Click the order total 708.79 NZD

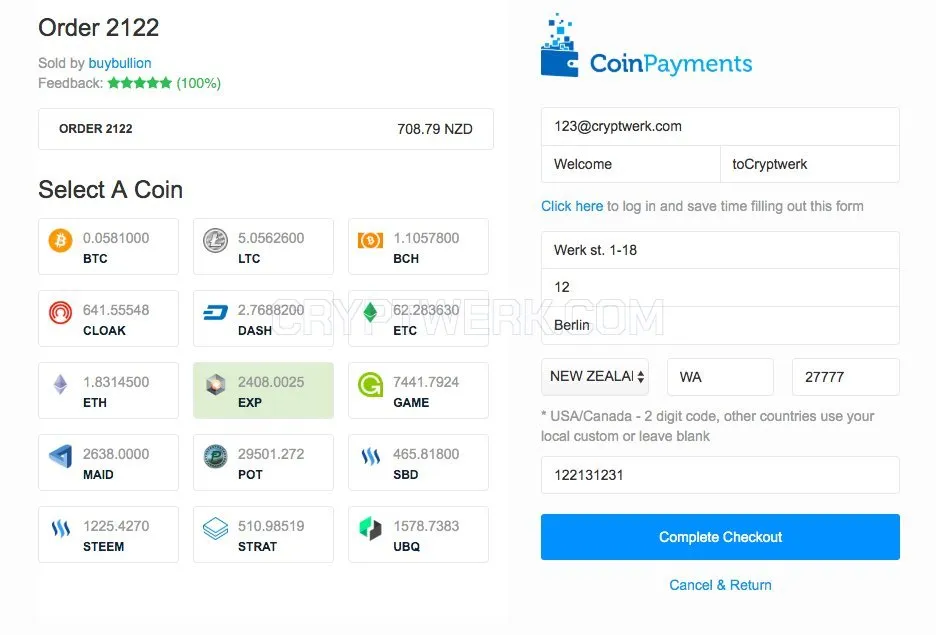point(435,130)
